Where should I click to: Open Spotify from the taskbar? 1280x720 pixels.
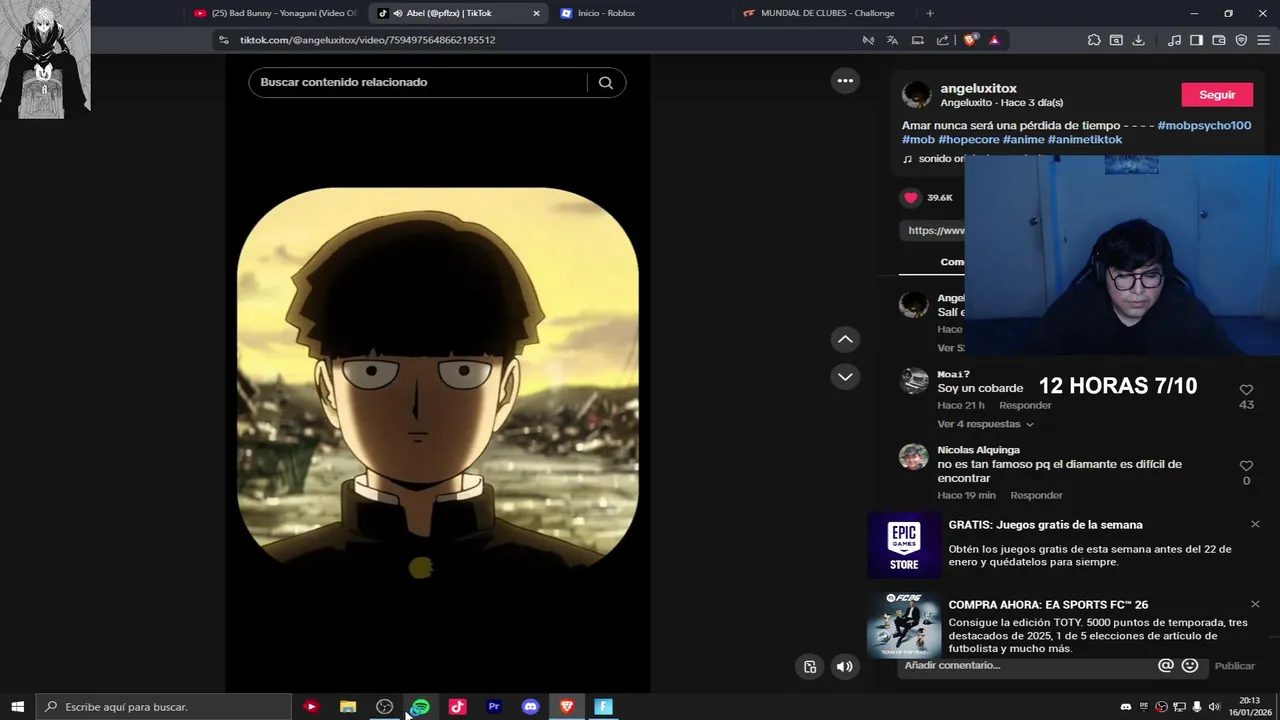pyautogui.click(x=420, y=706)
